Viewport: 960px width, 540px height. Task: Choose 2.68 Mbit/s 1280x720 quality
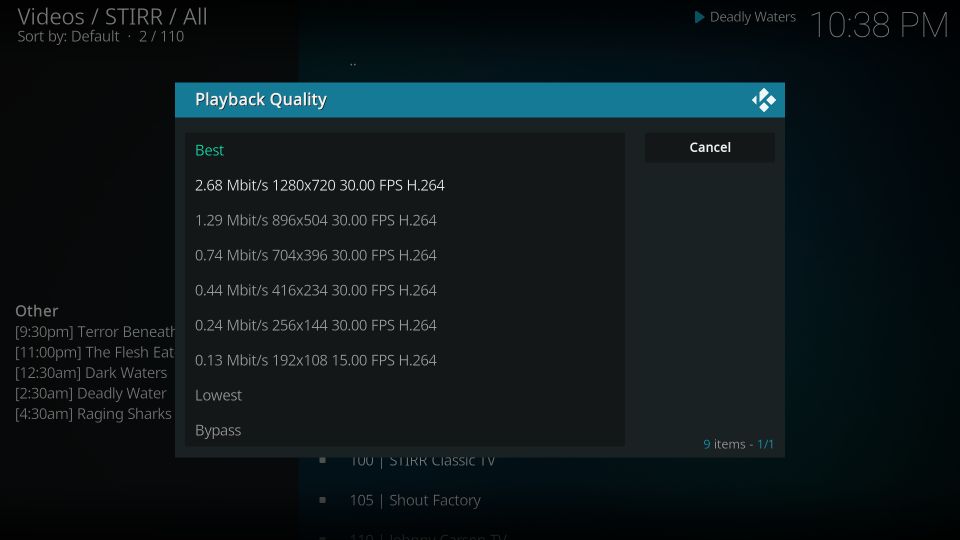(x=405, y=185)
